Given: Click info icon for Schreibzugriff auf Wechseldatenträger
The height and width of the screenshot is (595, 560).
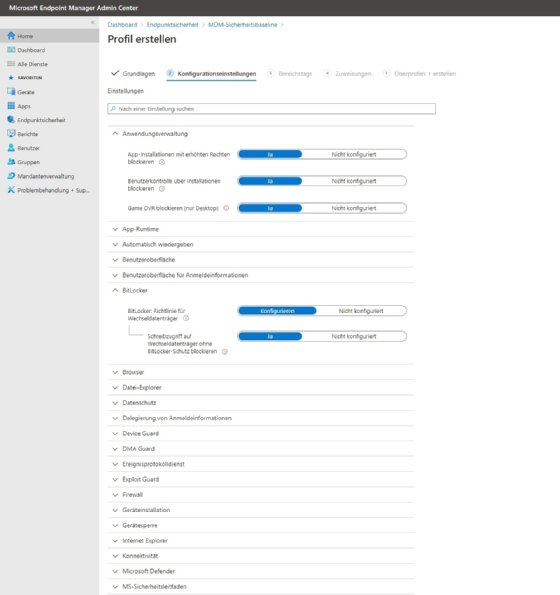Looking at the screenshot, I should click(225, 351).
